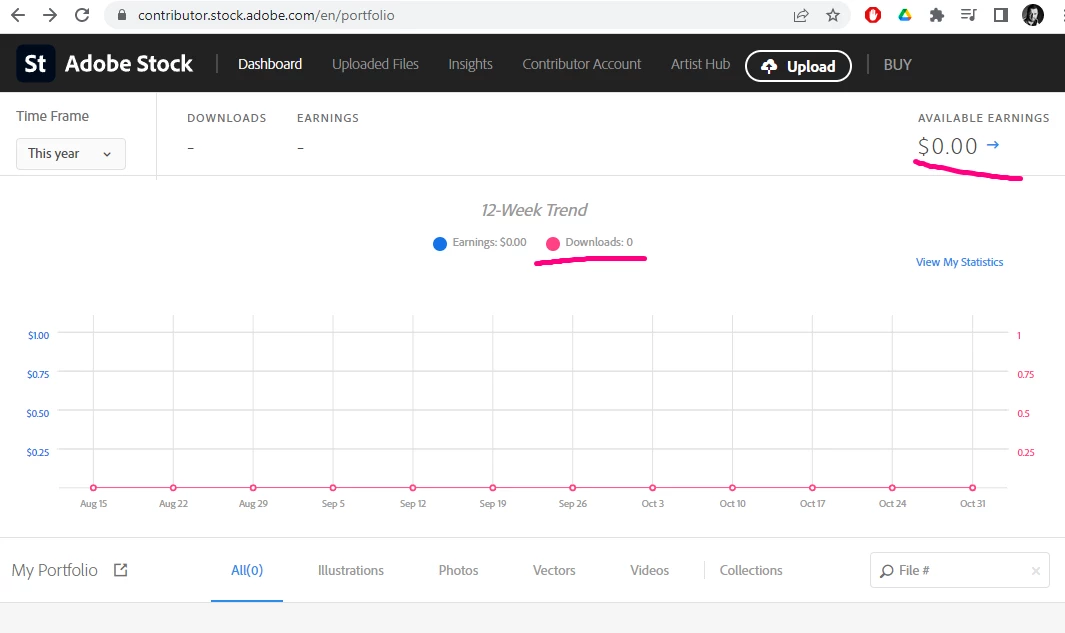
Task: Click the Sep 5 chart data point
Action: (x=333, y=488)
